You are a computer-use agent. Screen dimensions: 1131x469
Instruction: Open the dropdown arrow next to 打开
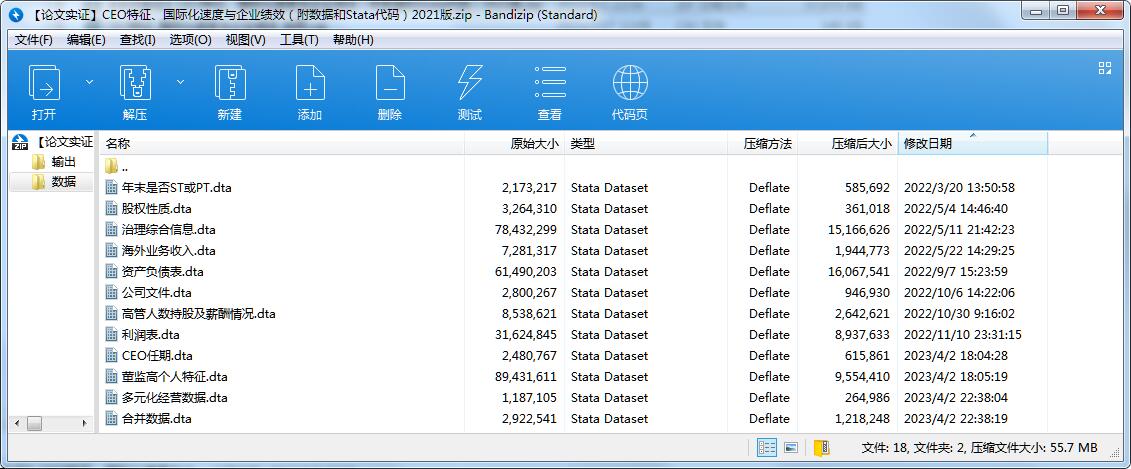[89, 82]
